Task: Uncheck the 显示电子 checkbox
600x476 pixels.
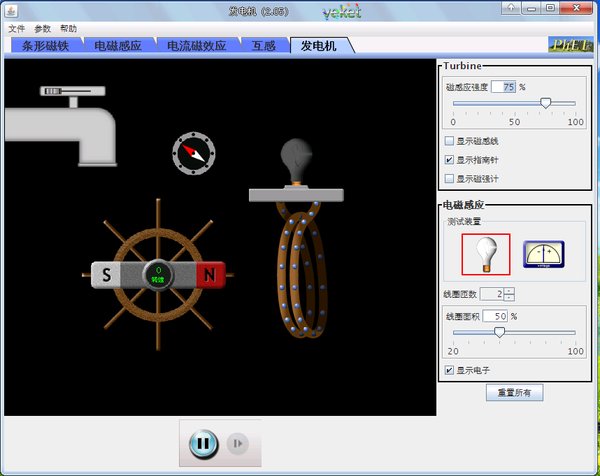Action: pos(449,370)
